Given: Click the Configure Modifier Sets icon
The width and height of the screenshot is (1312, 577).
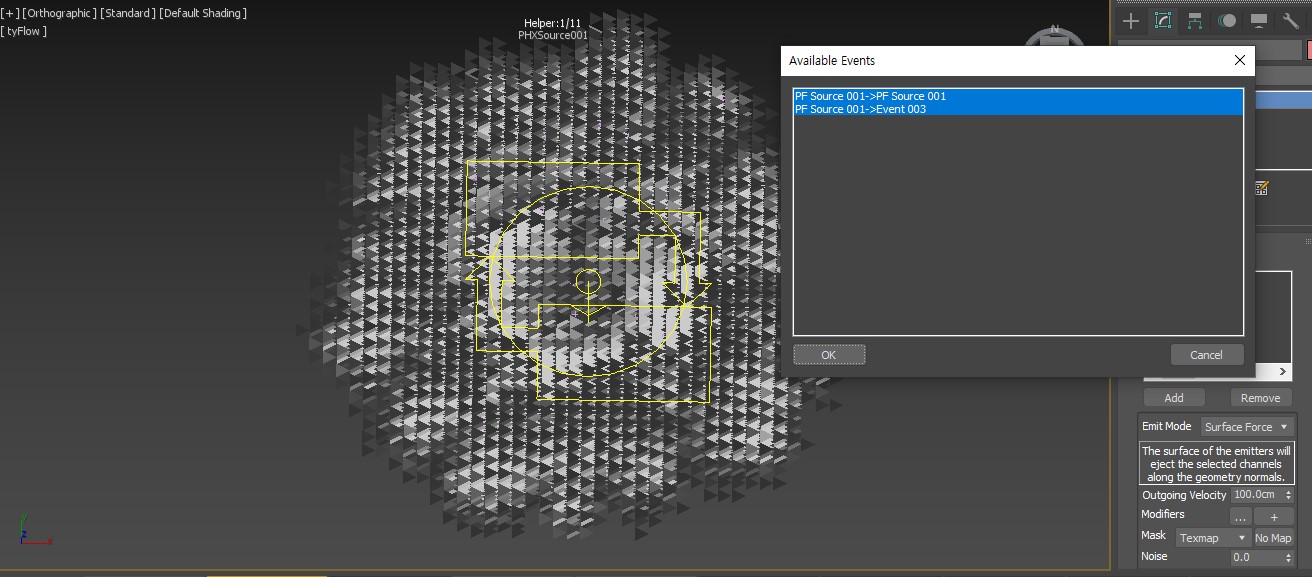Looking at the screenshot, I should pos(1262,187).
